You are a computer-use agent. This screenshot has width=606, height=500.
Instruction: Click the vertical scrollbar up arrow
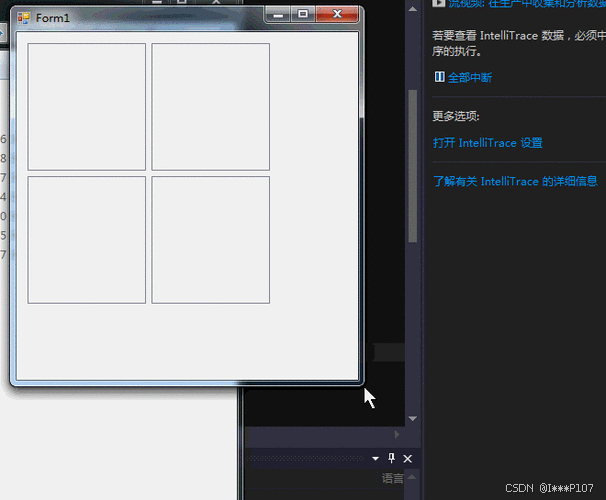pos(413,9)
